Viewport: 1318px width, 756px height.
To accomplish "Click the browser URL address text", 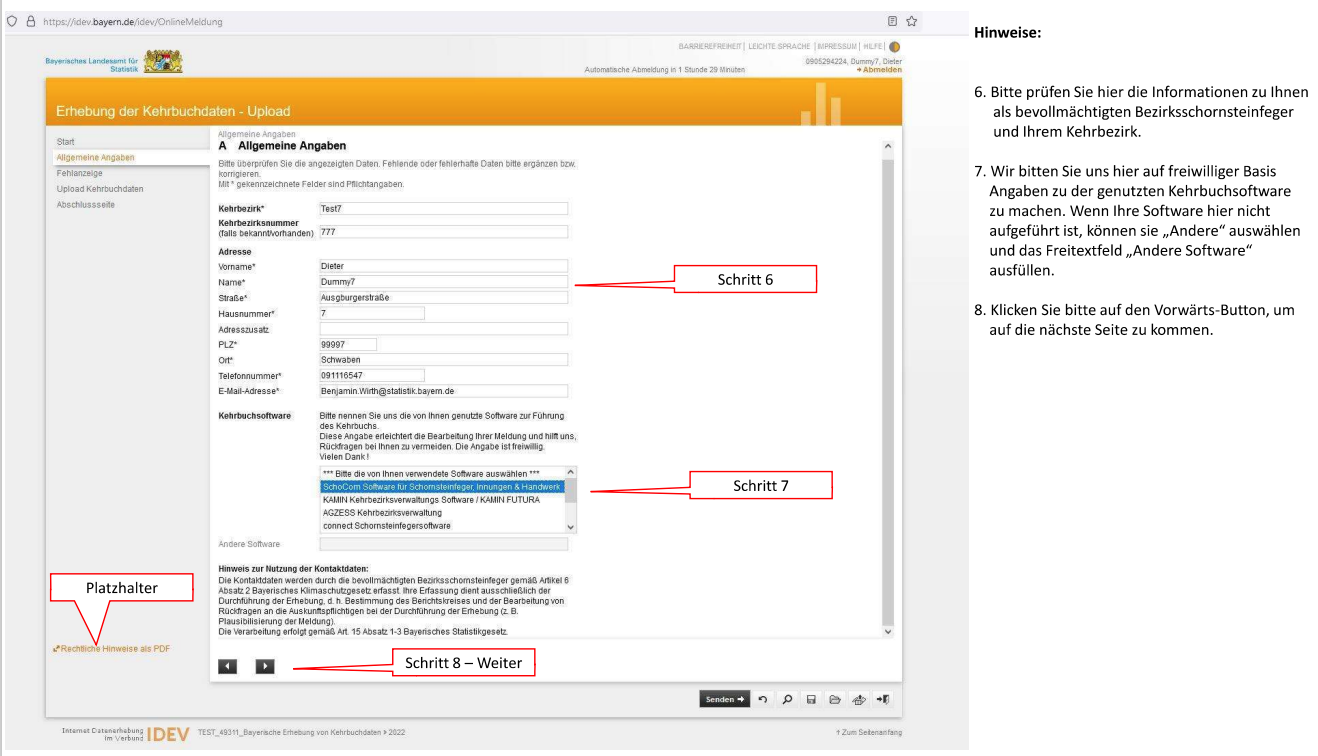I will click(x=133, y=21).
